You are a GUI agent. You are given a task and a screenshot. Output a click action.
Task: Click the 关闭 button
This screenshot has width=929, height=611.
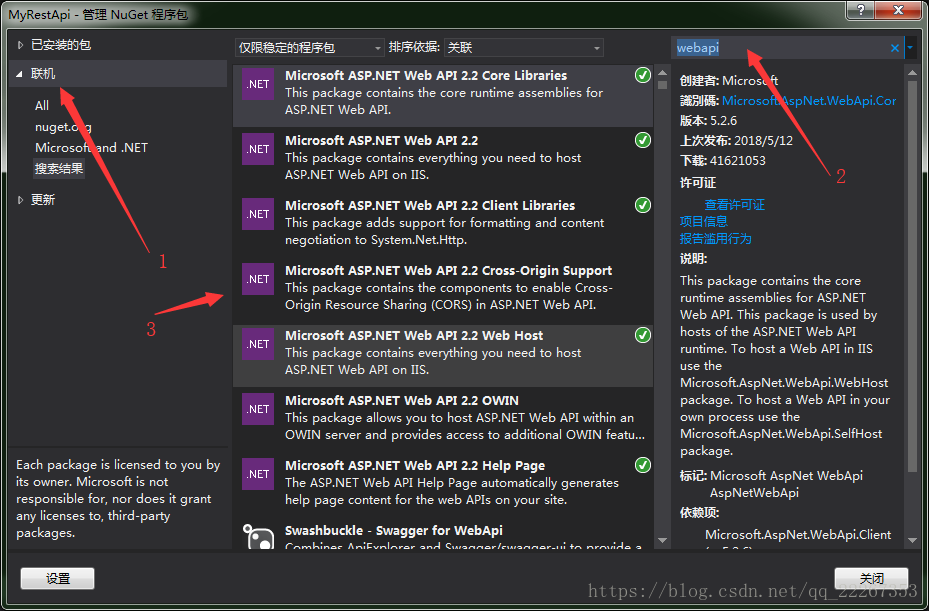(x=871, y=578)
